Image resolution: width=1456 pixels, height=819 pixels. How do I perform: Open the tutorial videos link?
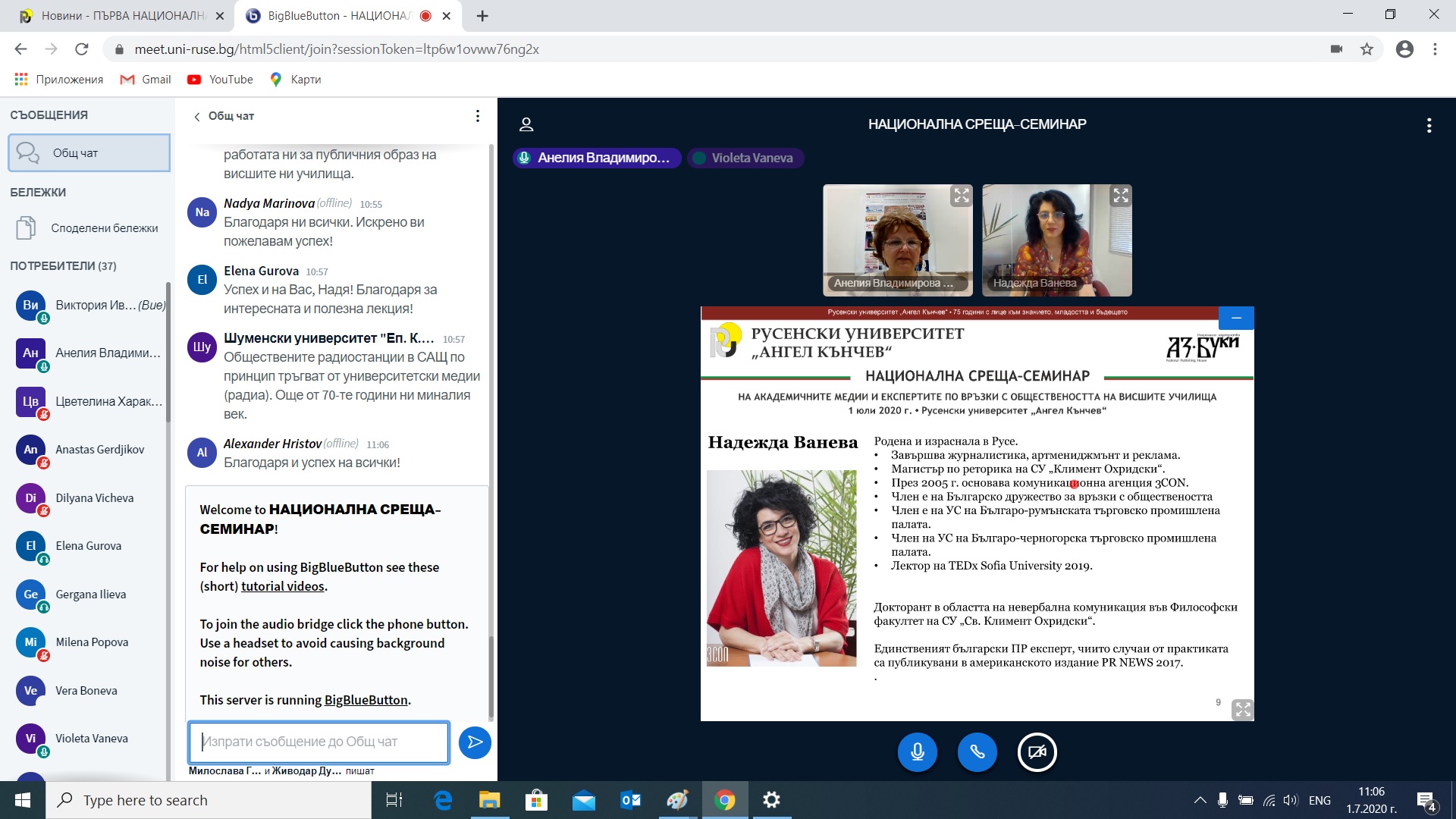pos(284,586)
